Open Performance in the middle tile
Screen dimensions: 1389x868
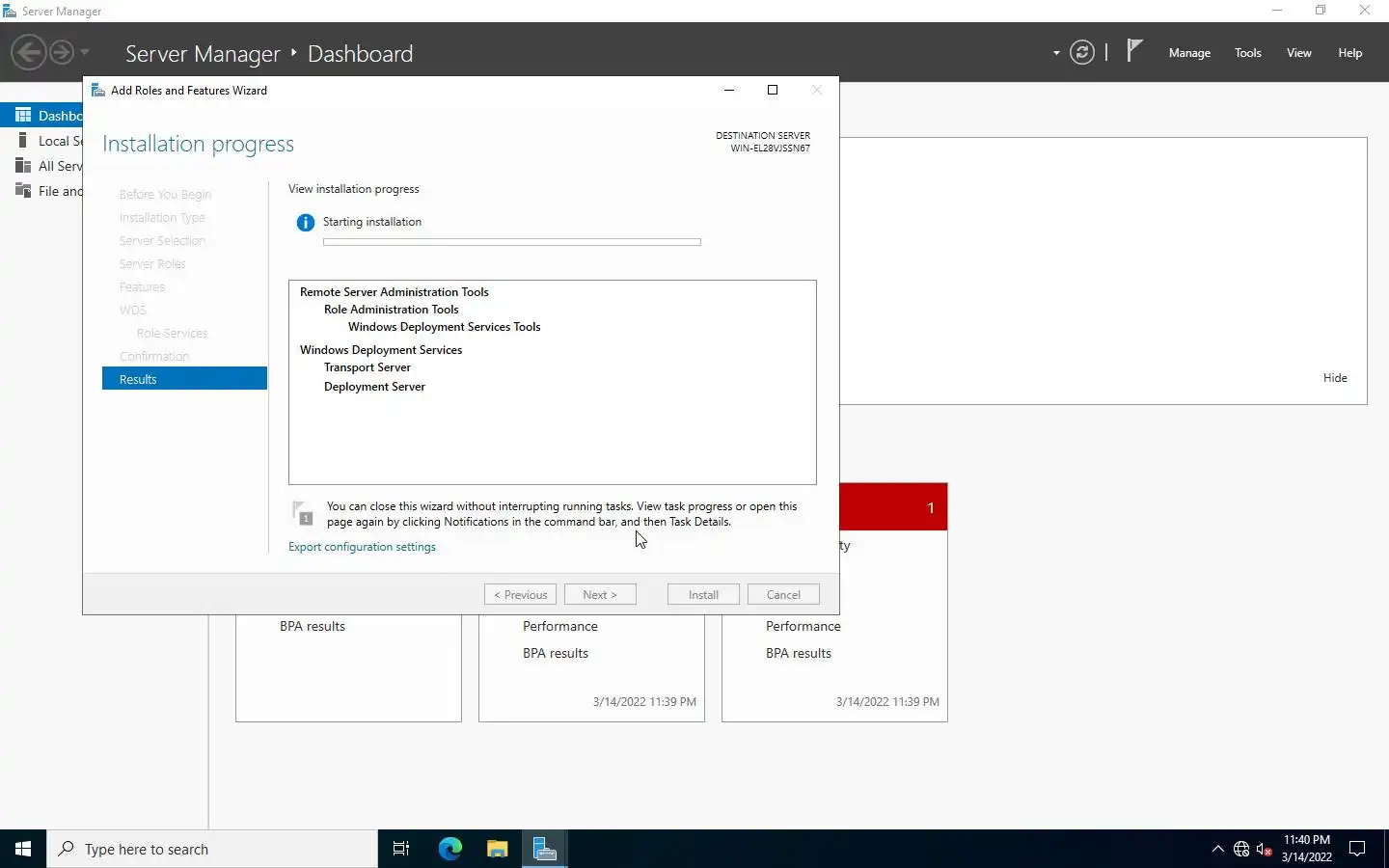pyautogui.click(x=559, y=627)
